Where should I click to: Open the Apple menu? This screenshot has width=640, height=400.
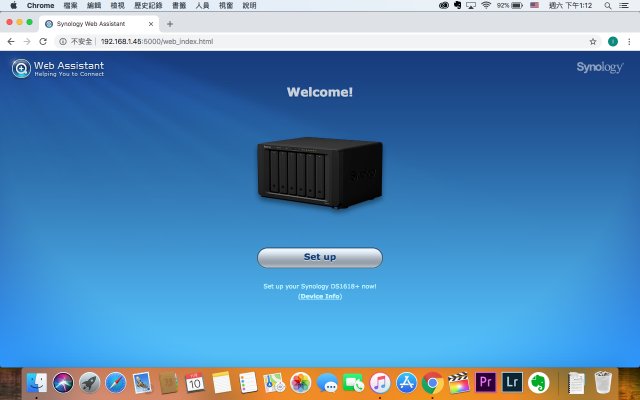[x=13, y=5]
